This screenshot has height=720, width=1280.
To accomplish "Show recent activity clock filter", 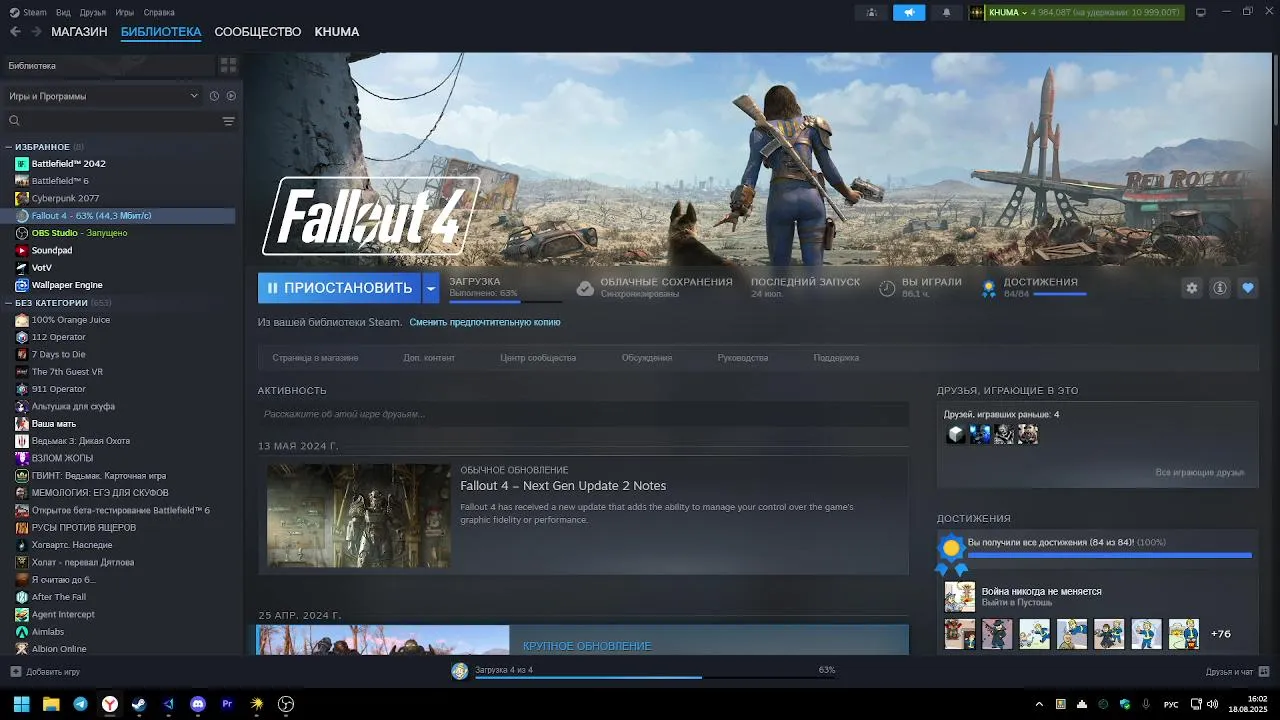I will click(x=214, y=96).
